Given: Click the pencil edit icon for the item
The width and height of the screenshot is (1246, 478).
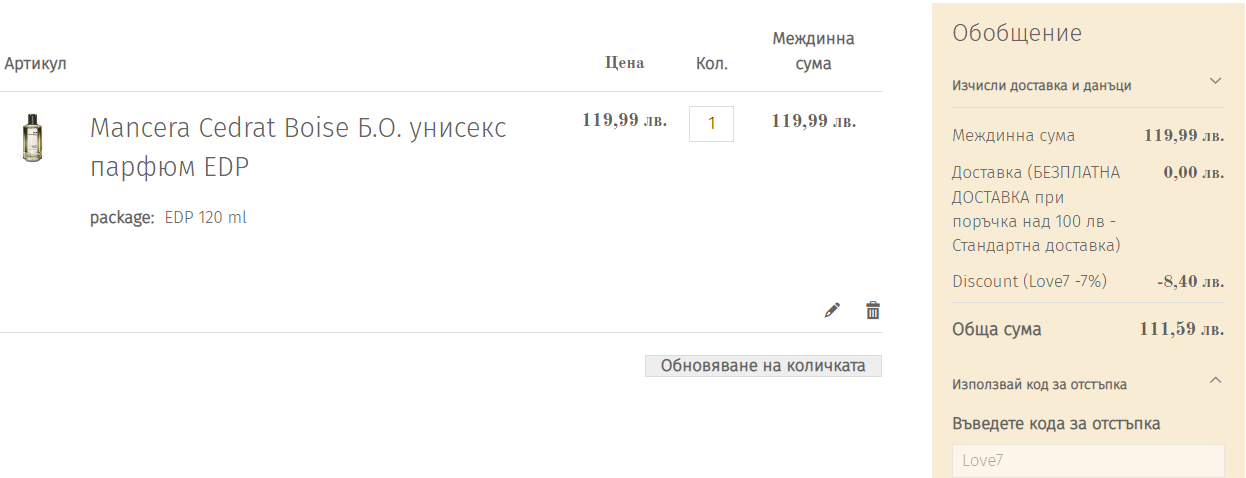Looking at the screenshot, I should [x=832, y=311].
